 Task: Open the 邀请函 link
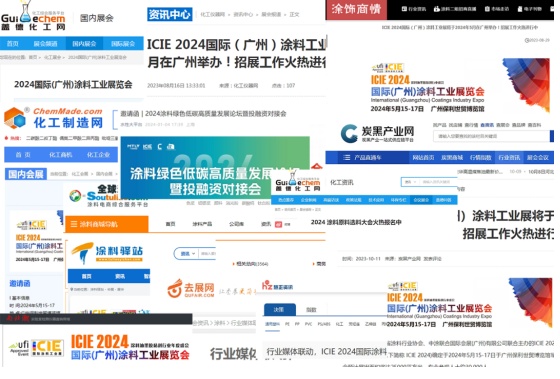(x=20, y=283)
